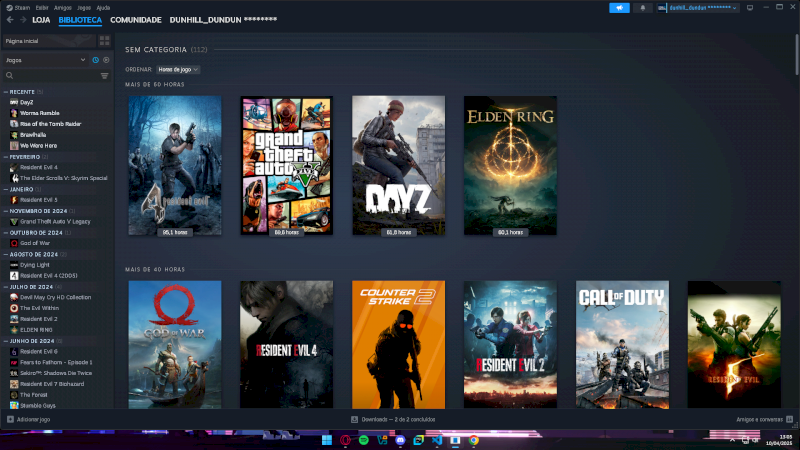The height and width of the screenshot is (450, 800).
Task: Open the LOJA tab
Action: (41, 20)
